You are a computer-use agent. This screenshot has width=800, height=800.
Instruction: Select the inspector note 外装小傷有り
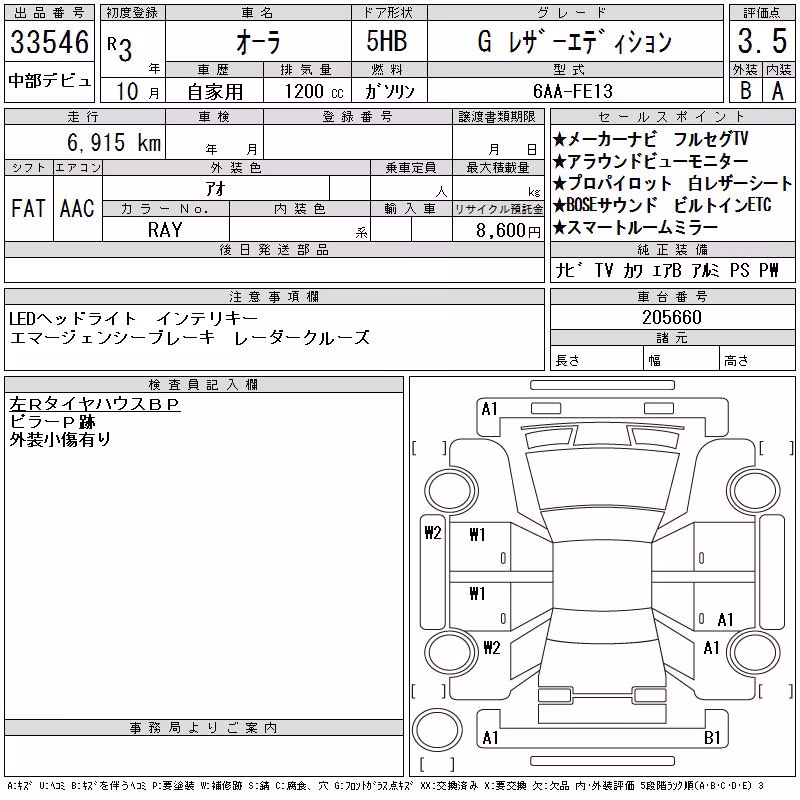click(60, 439)
